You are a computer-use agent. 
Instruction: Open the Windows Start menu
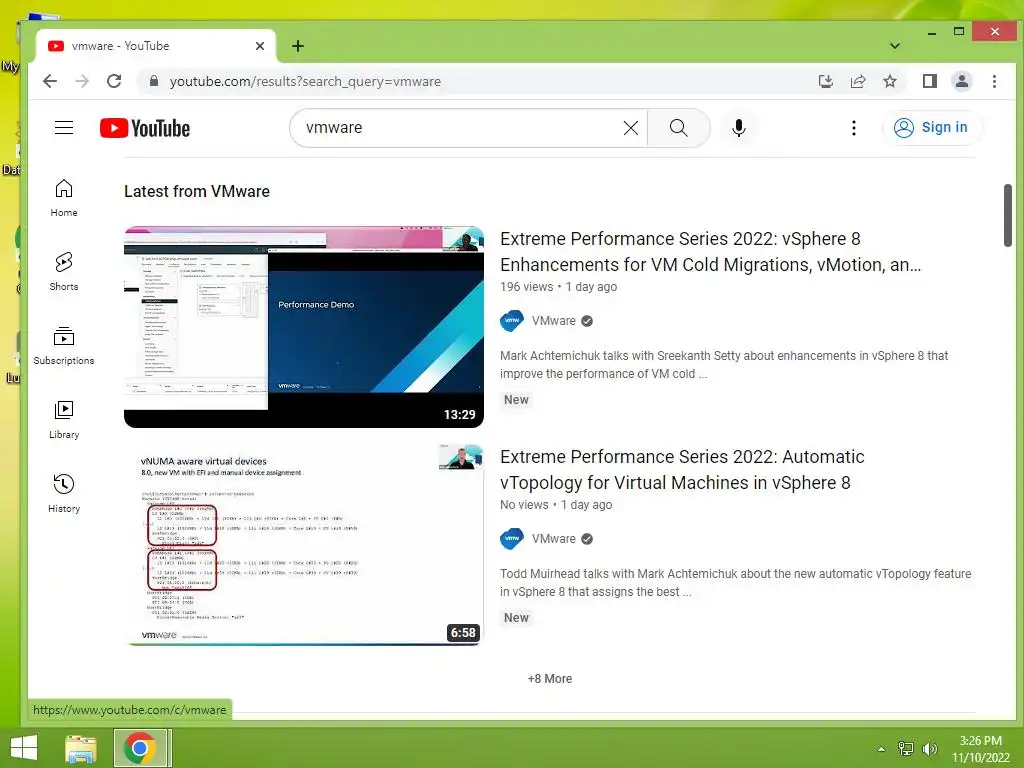point(24,748)
